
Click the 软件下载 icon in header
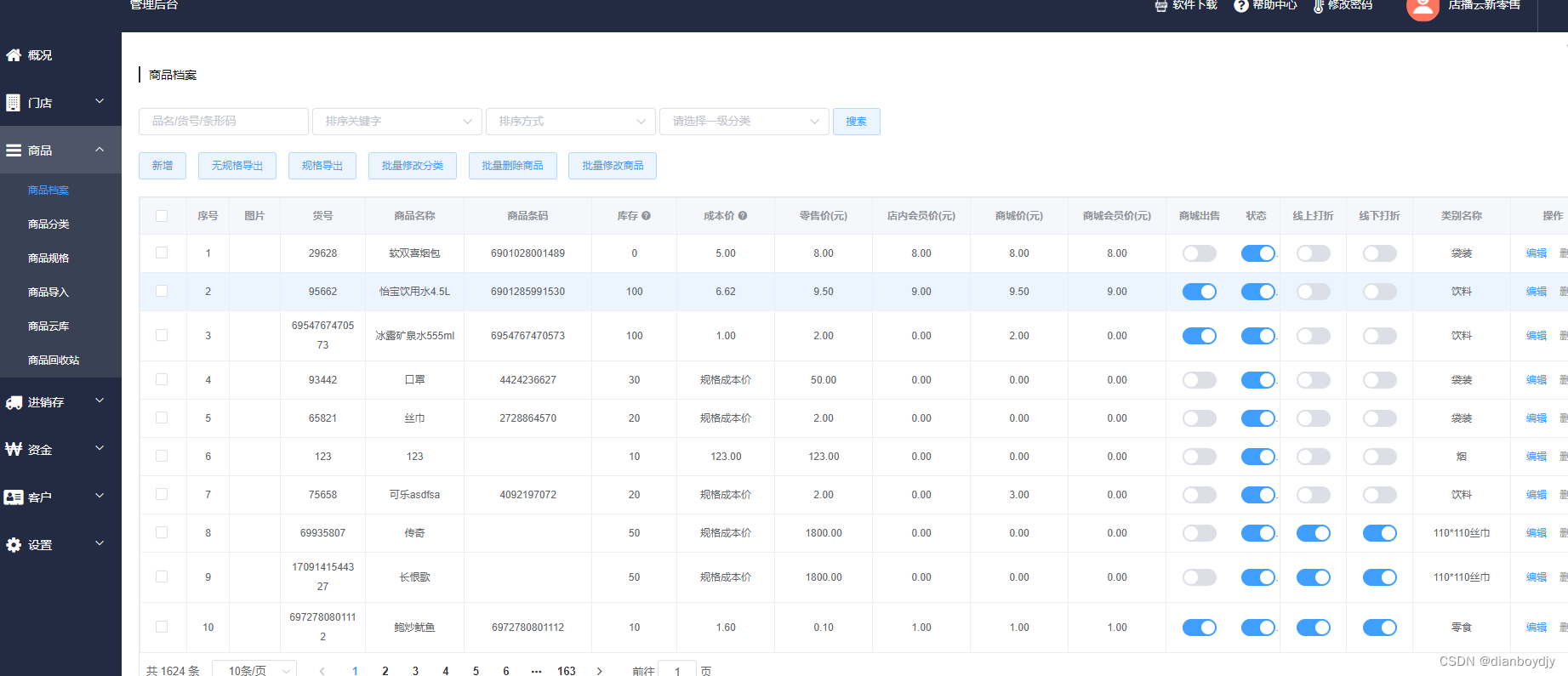pos(1161,5)
